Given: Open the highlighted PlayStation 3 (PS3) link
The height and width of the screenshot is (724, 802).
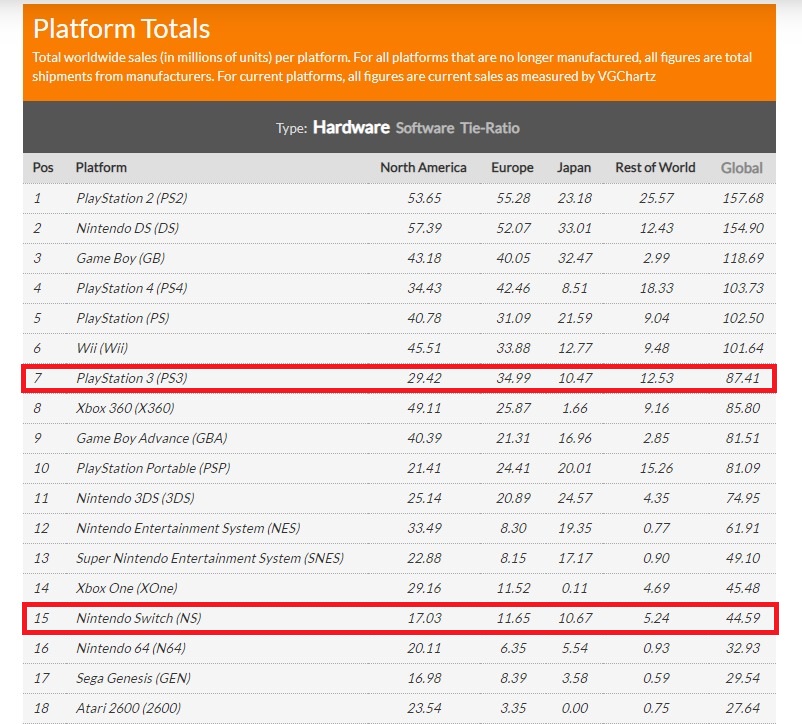Looking at the screenshot, I should point(131,378).
